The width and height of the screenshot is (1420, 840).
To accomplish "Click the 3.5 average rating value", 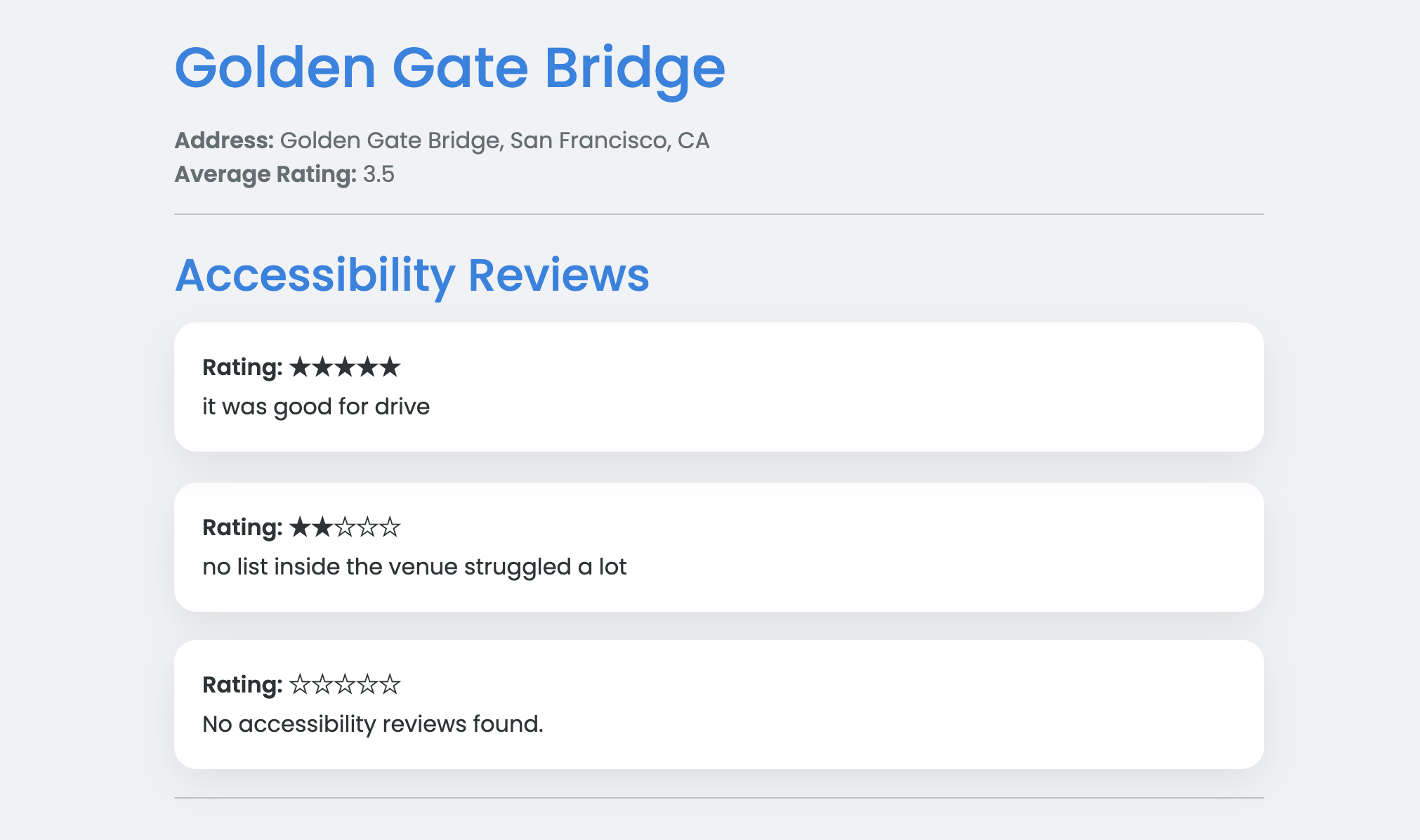I will click(x=379, y=174).
